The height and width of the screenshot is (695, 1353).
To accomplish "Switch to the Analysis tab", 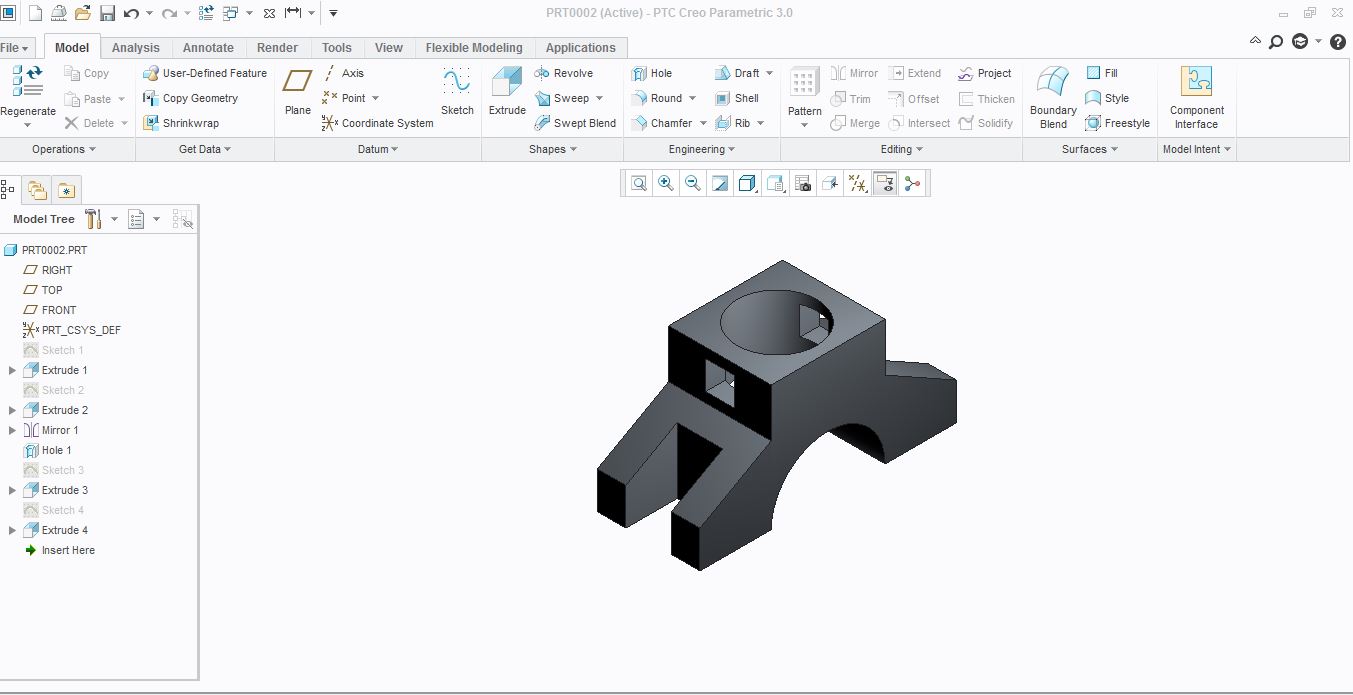I will point(136,48).
